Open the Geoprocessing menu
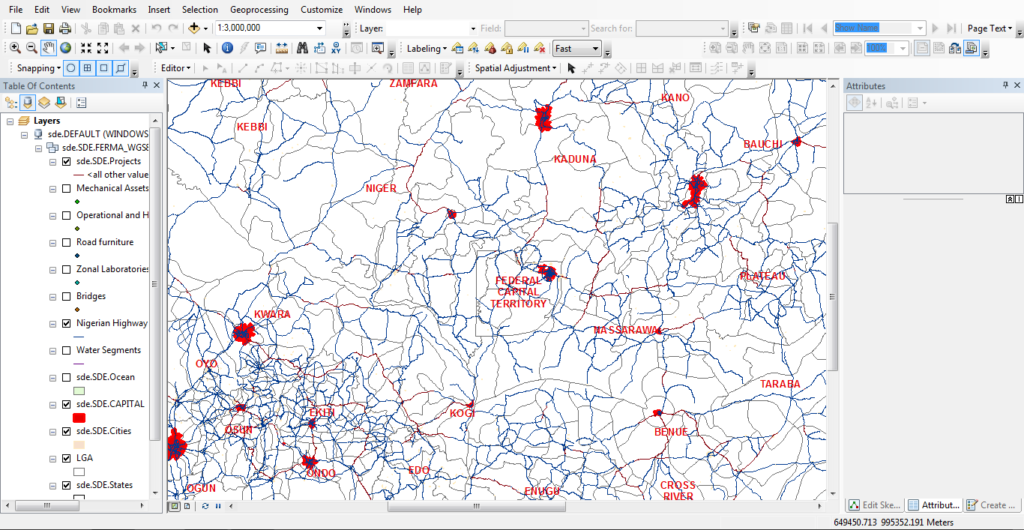The width and height of the screenshot is (1024, 530). 259,10
